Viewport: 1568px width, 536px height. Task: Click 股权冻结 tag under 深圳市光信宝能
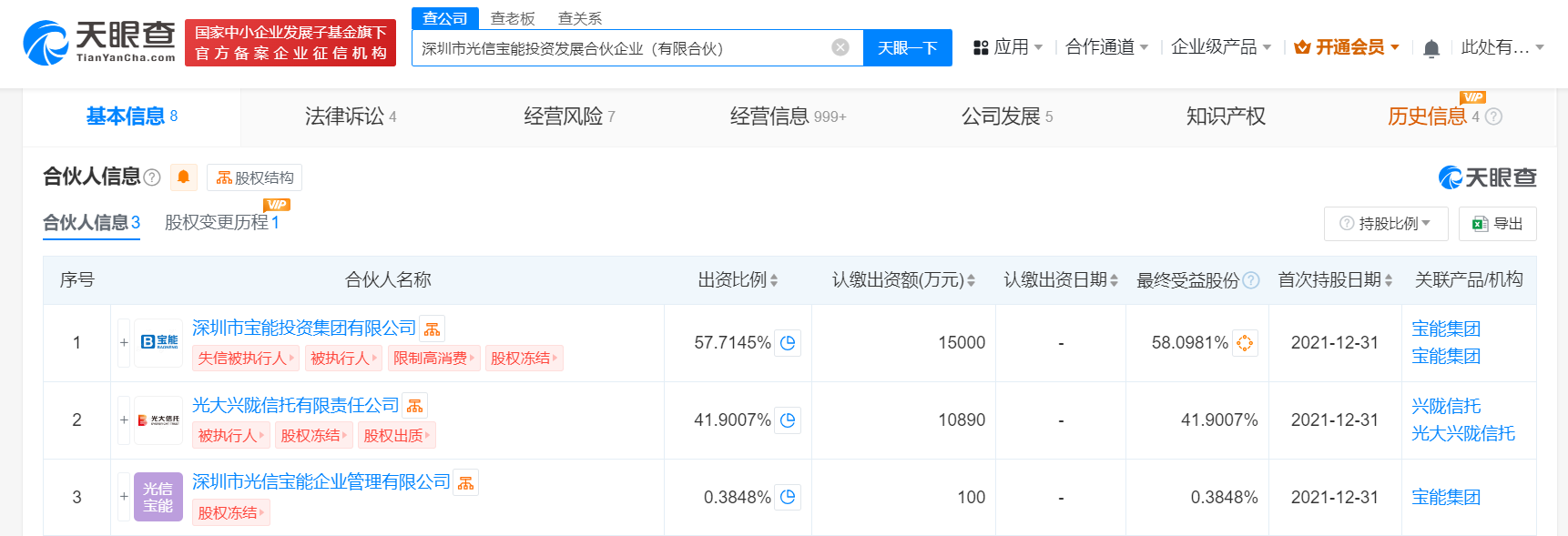tap(231, 513)
